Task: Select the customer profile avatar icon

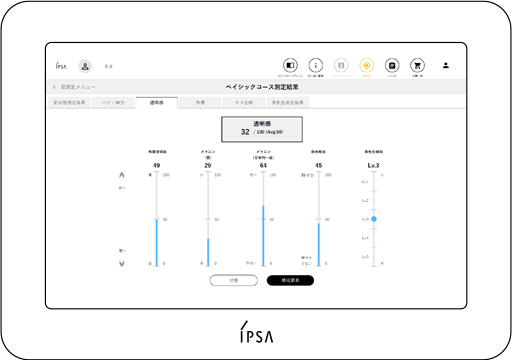Action: coord(85,66)
